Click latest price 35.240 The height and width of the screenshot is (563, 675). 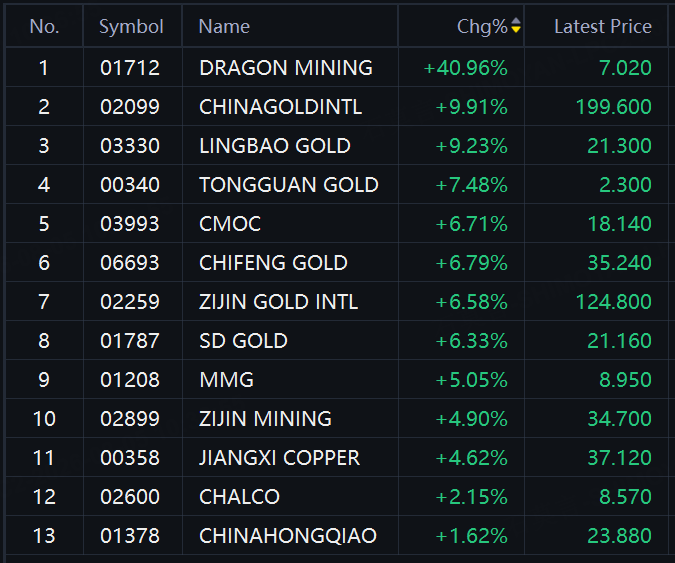[619, 263]
